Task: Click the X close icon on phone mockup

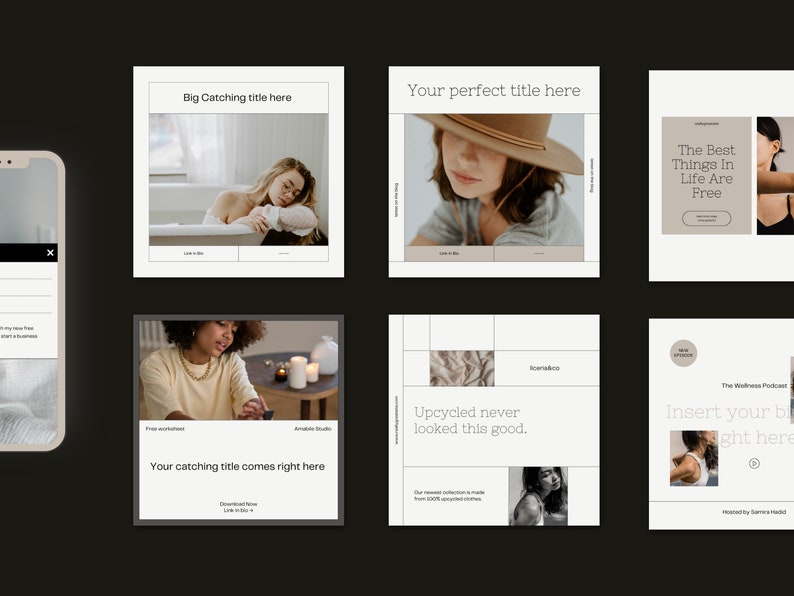Action: point(50,253)
